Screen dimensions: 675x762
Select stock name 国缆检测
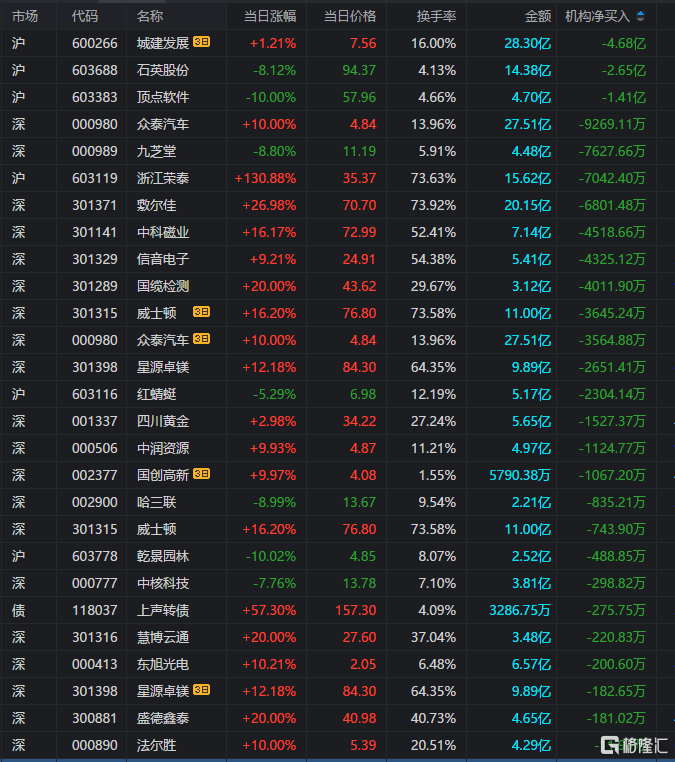163,286
